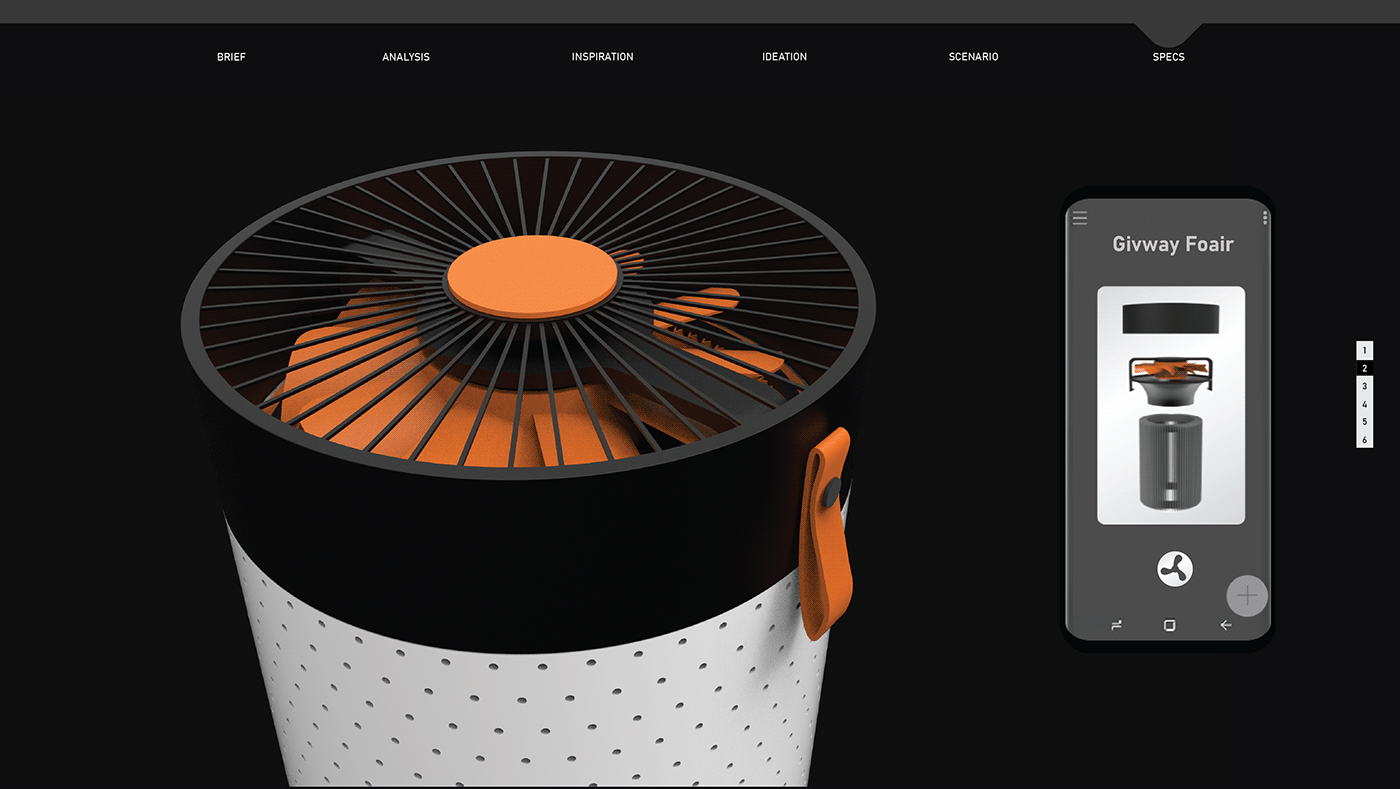Click the Givway Foair title text

pos(1173,244)
